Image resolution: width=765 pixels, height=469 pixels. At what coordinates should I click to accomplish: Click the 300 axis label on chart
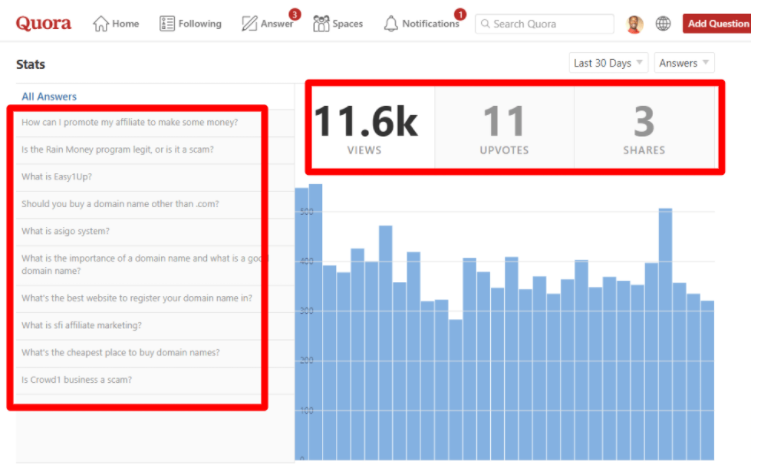[307, 311]
